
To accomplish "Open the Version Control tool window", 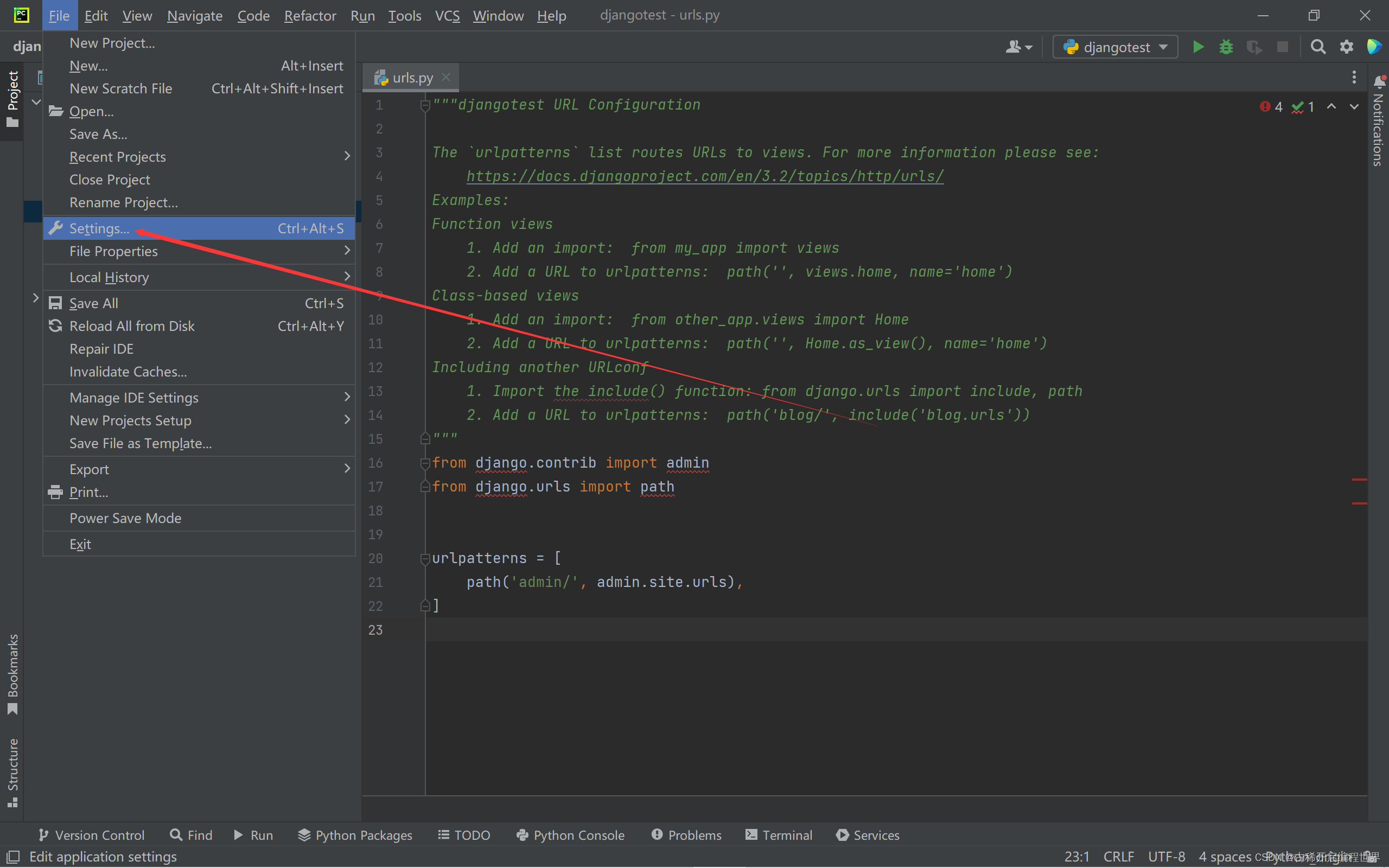I will pyautogui.click(x=91, y=835).
